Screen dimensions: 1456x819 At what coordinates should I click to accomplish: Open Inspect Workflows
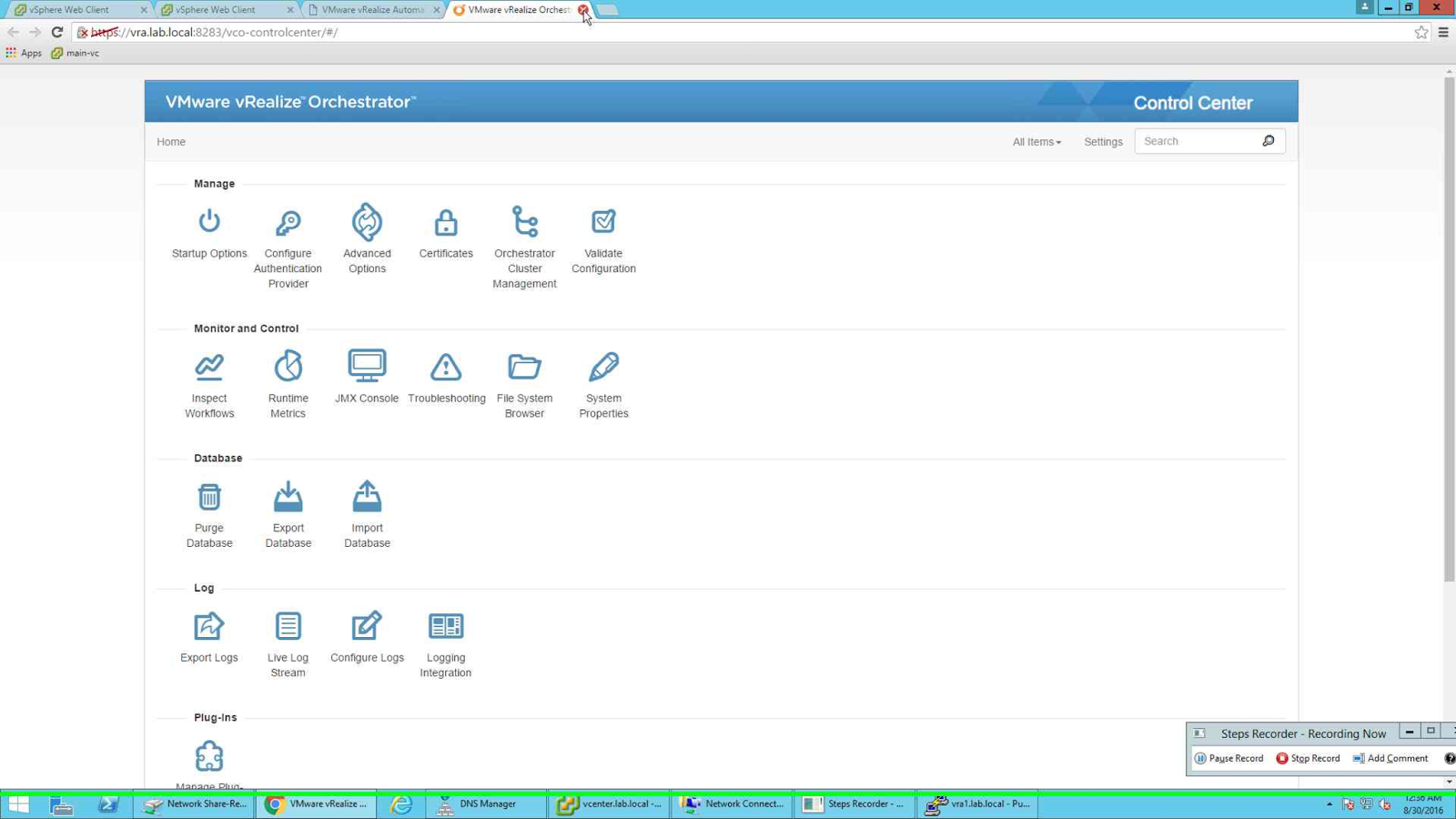(x=209, y=386)
